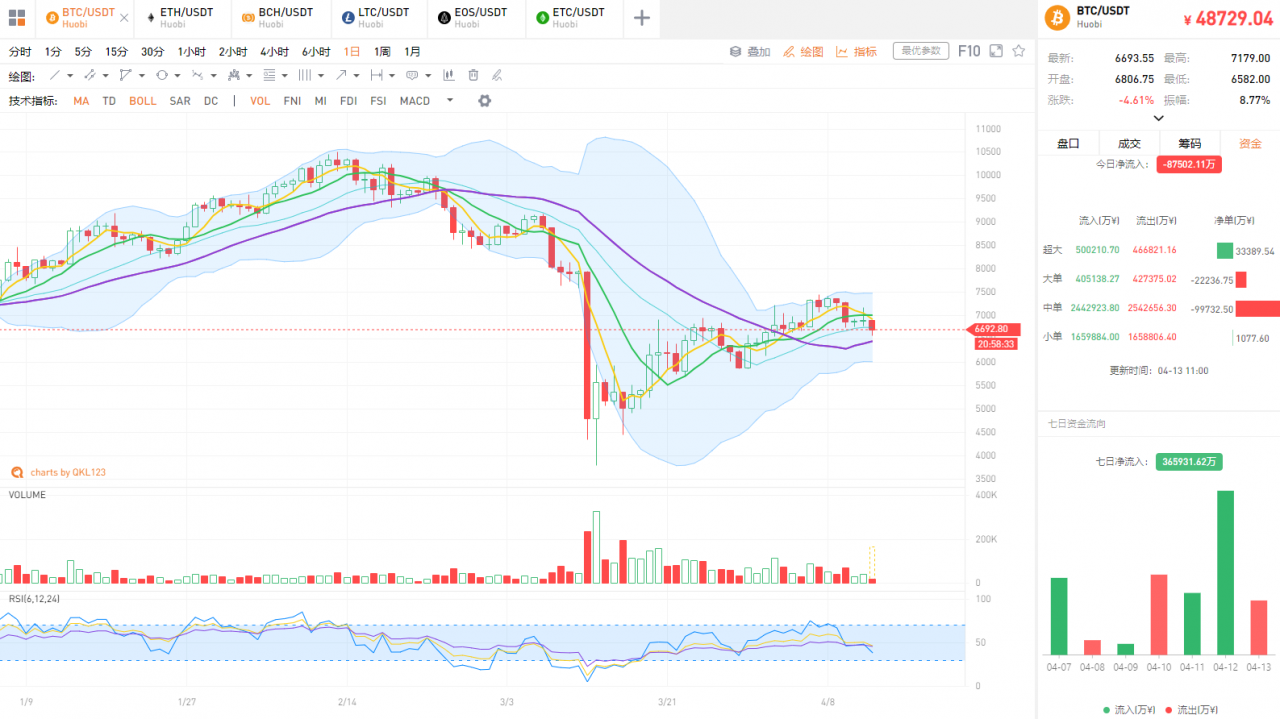Toggle the MACD indicator
The height and width of the screenshot is (719, 1280).
click(x=415, y=101)
